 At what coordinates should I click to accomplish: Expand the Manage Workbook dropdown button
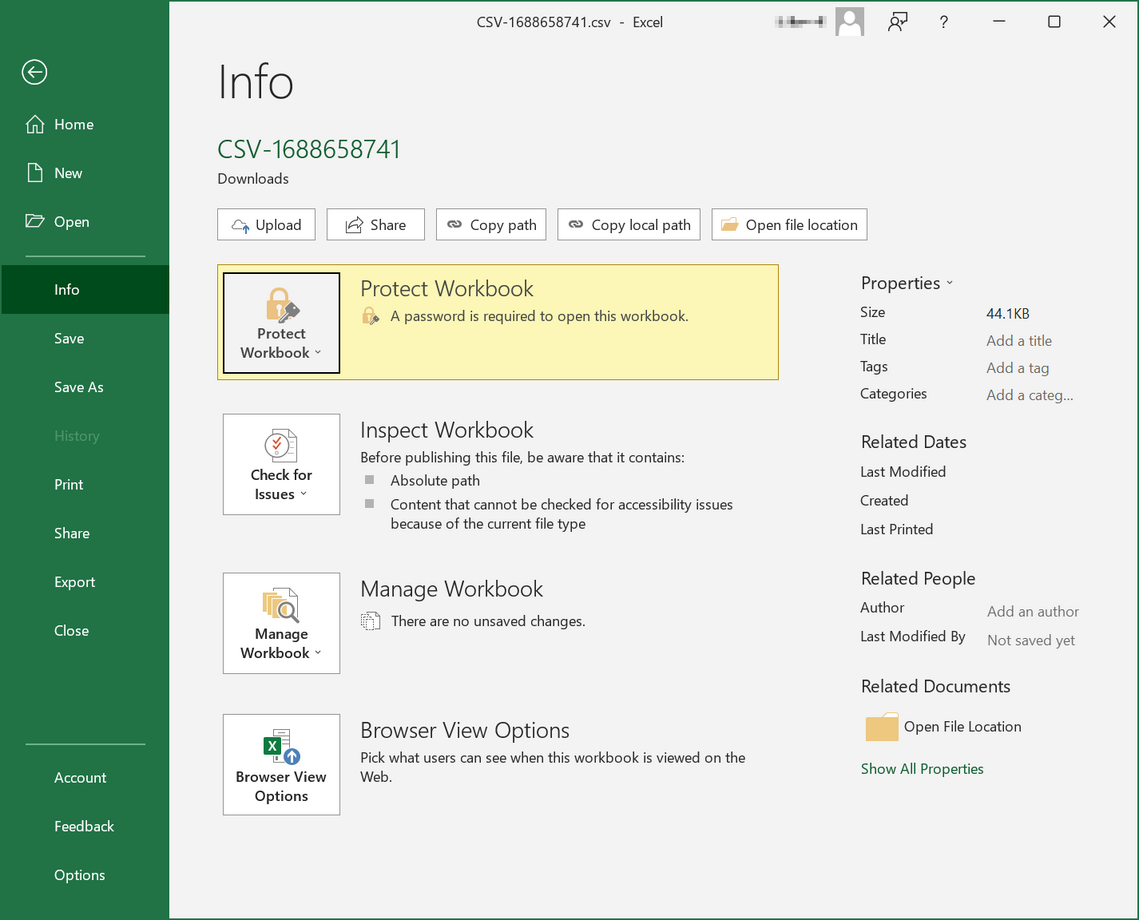pos(281,623)
